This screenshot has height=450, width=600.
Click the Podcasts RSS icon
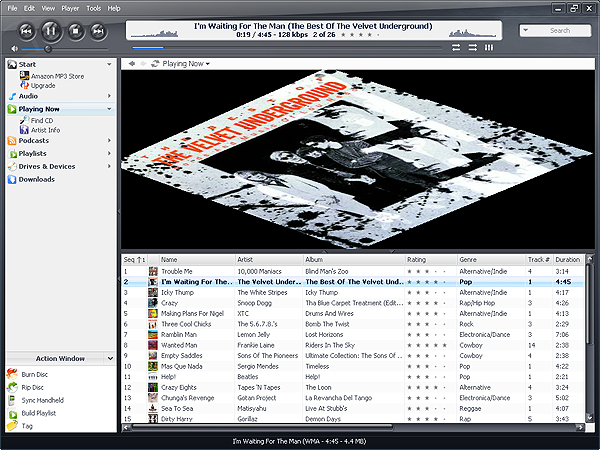pos(12,140)
